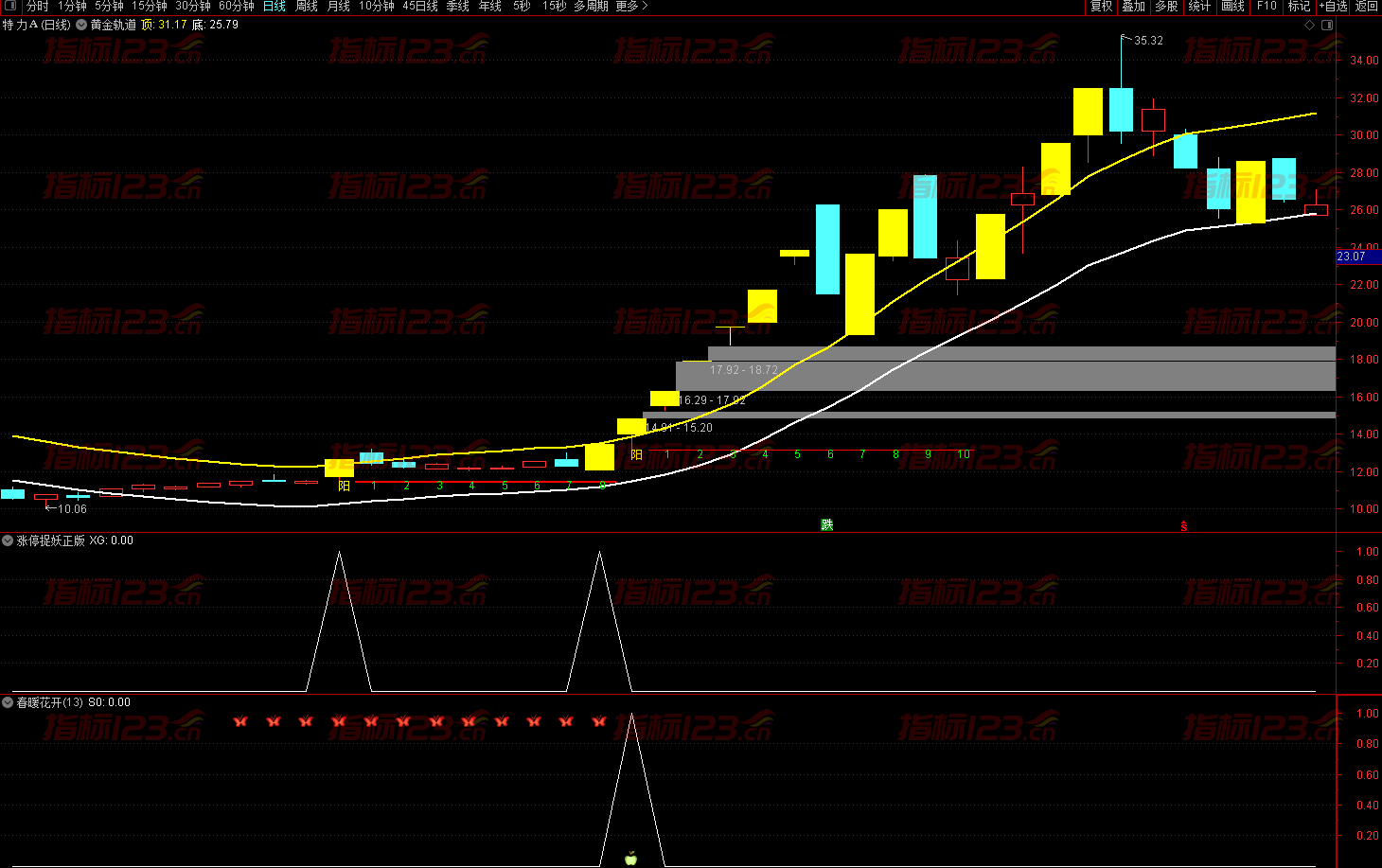This screenshot has width=1382, height=868.
Task: Click the green apple signal marker
Action: pos(631,859)
